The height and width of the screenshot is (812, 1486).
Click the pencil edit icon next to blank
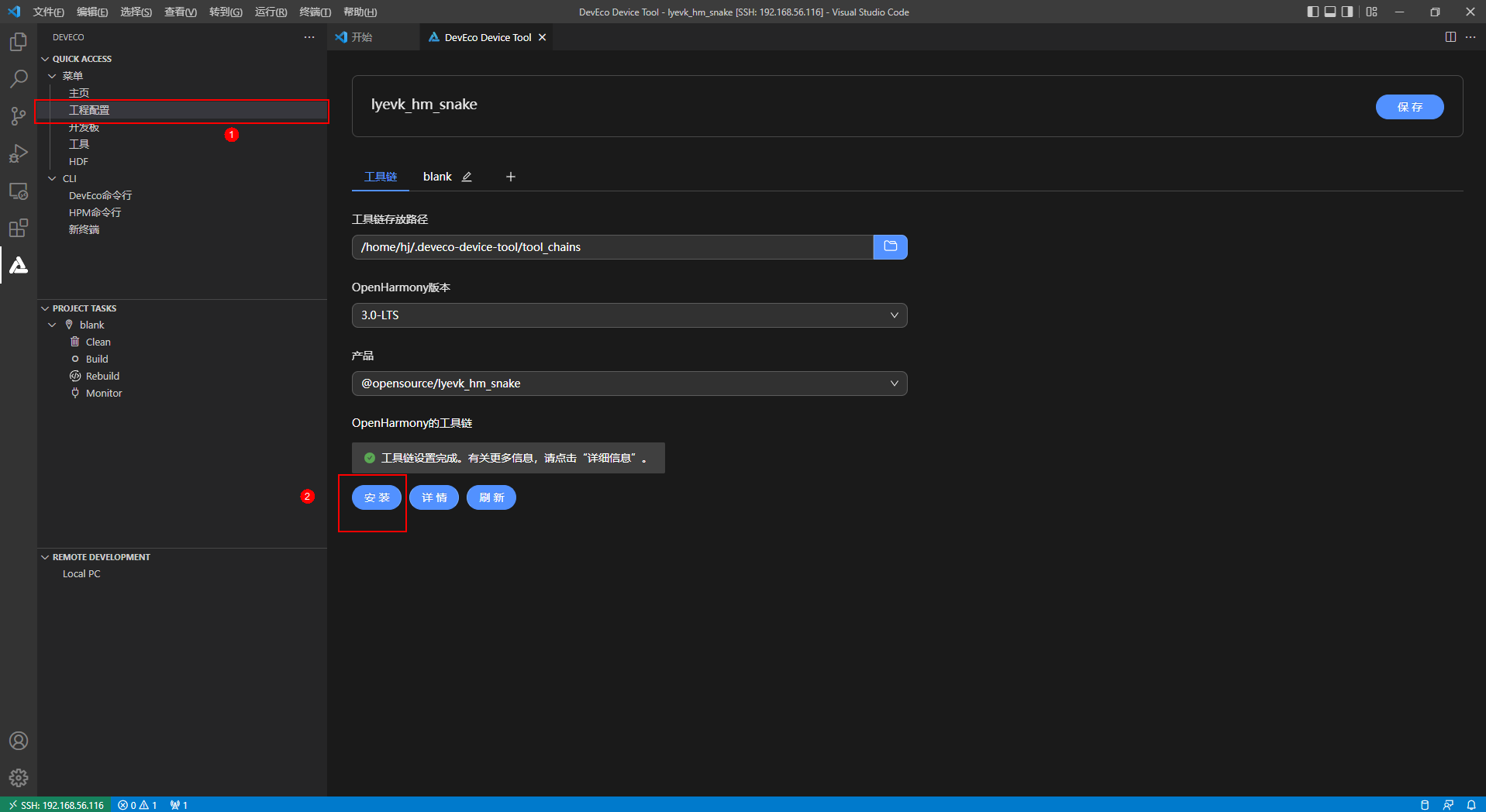467,177
